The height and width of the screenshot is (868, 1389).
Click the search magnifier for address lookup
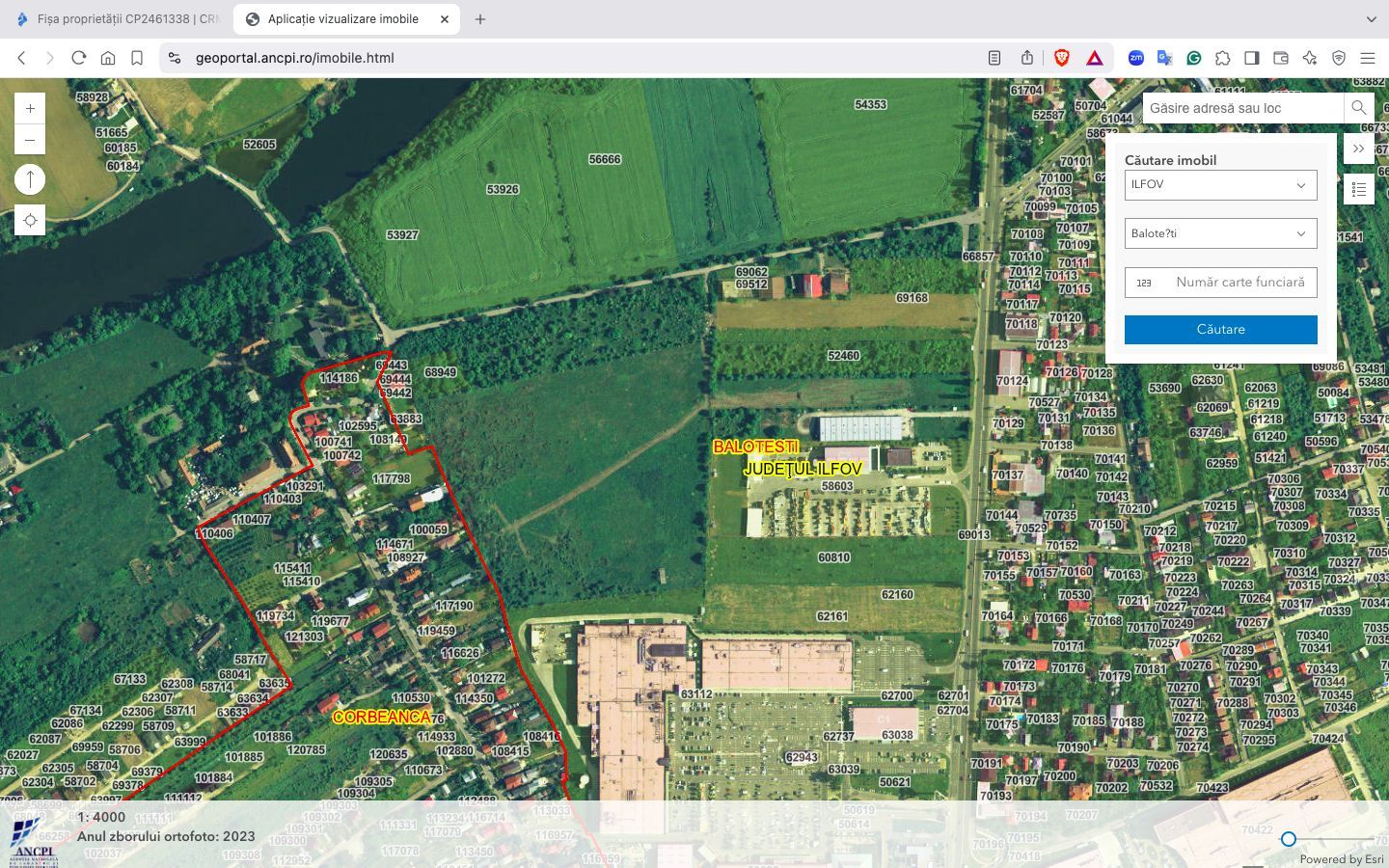click(x=1359, y=108)
